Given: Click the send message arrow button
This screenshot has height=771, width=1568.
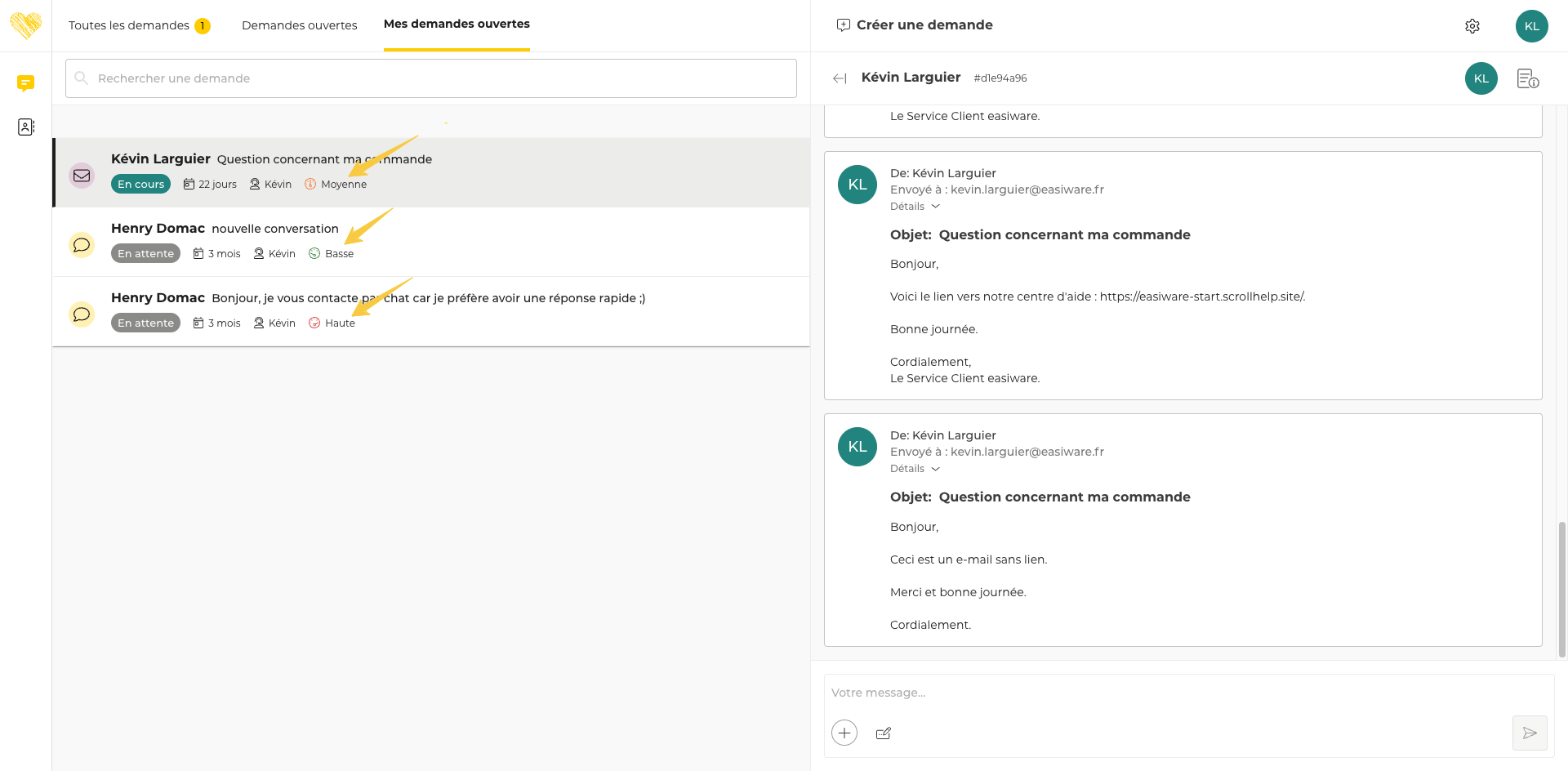Looking at the screenshot, I should click(x=1529, y=733).
